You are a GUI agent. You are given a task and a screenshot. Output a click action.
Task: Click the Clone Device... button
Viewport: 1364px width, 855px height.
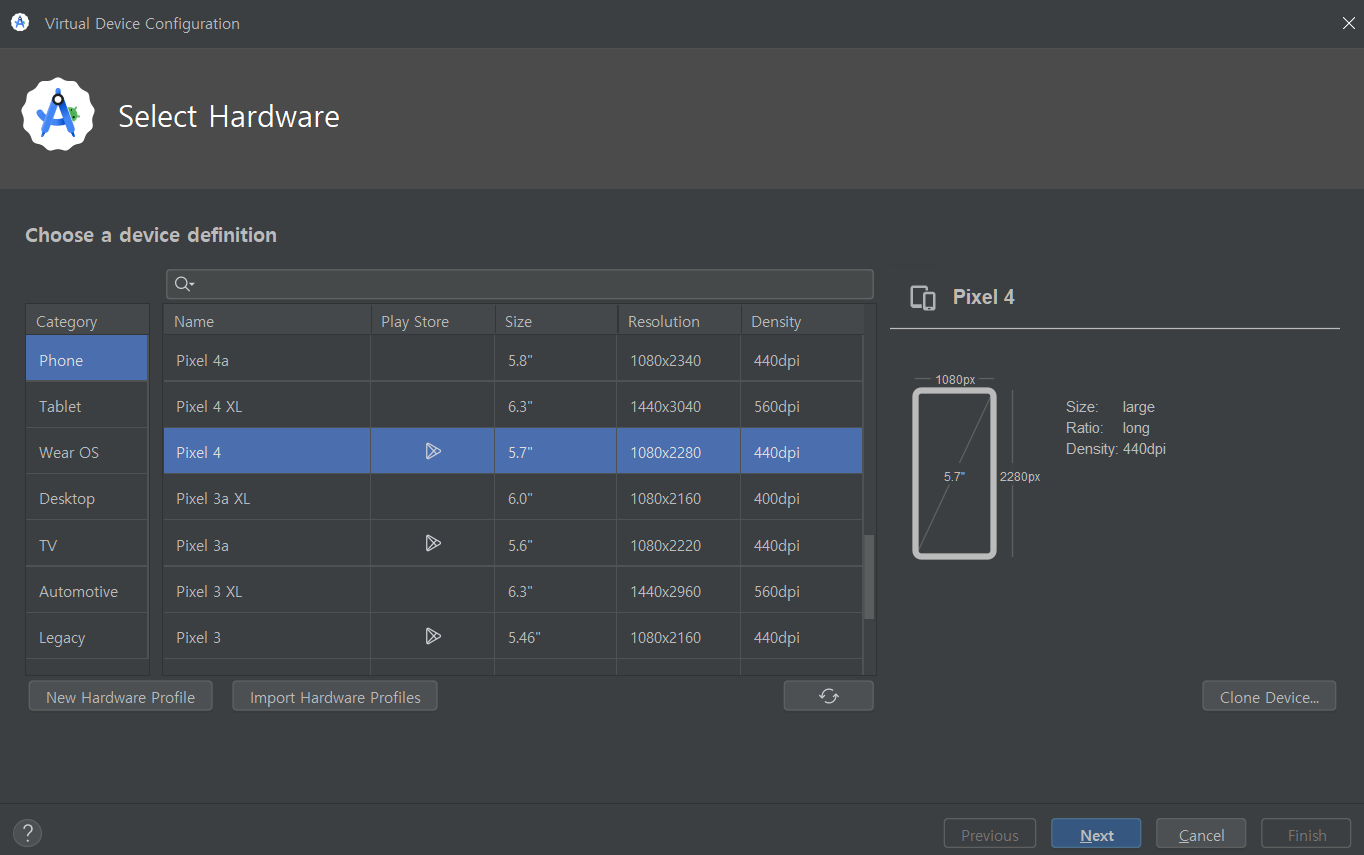(x=1269, y=697)
